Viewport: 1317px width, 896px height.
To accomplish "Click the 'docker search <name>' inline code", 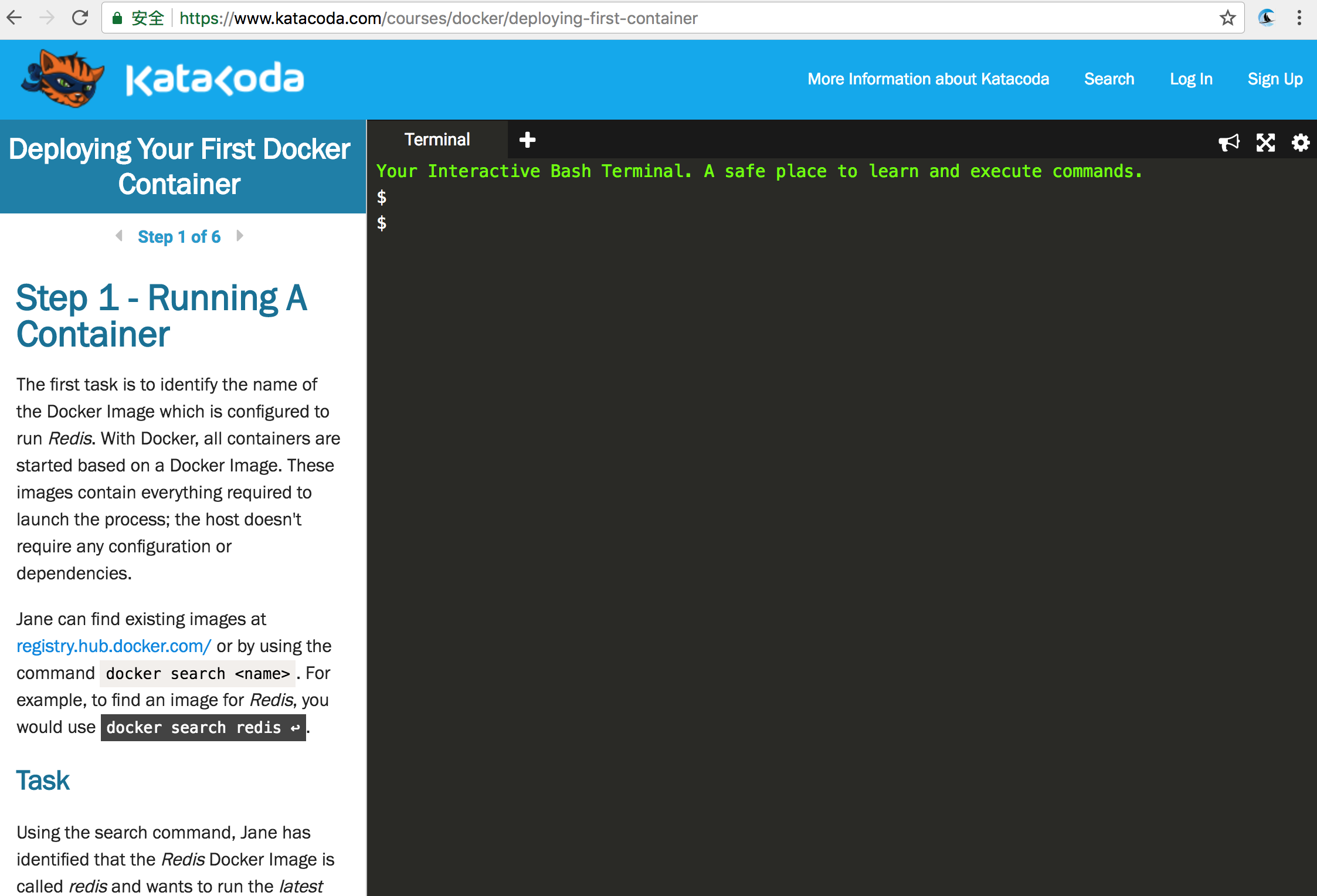I will [x=198, y=674].
